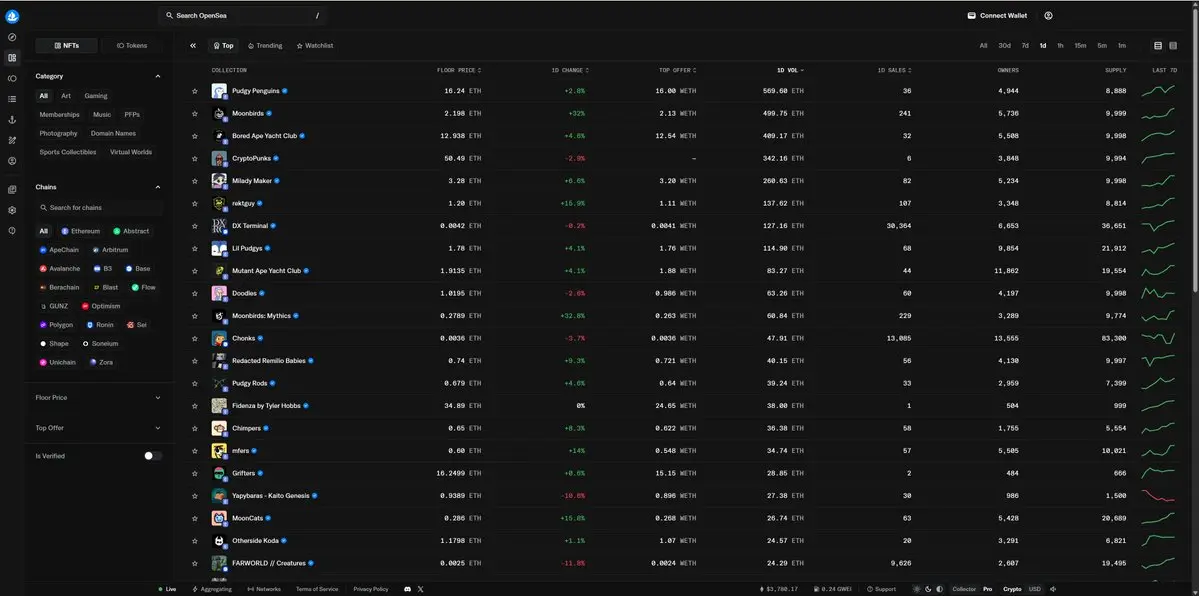Open the studio pencil icon in sidebar
The width and height of the screenshot is (1199, 596).
(x=12, y=141)
